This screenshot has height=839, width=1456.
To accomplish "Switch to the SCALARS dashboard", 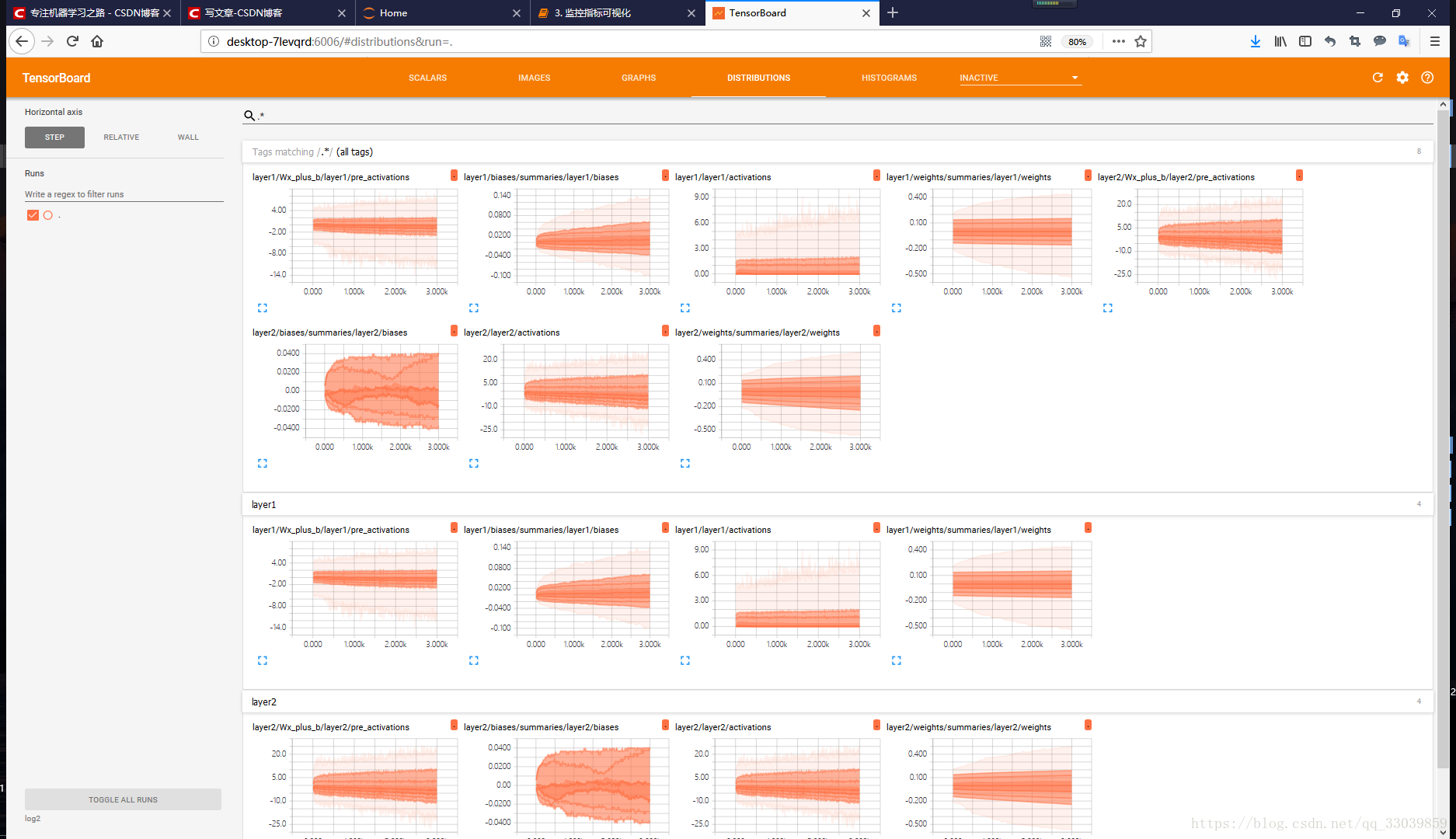I will (428, 78).
